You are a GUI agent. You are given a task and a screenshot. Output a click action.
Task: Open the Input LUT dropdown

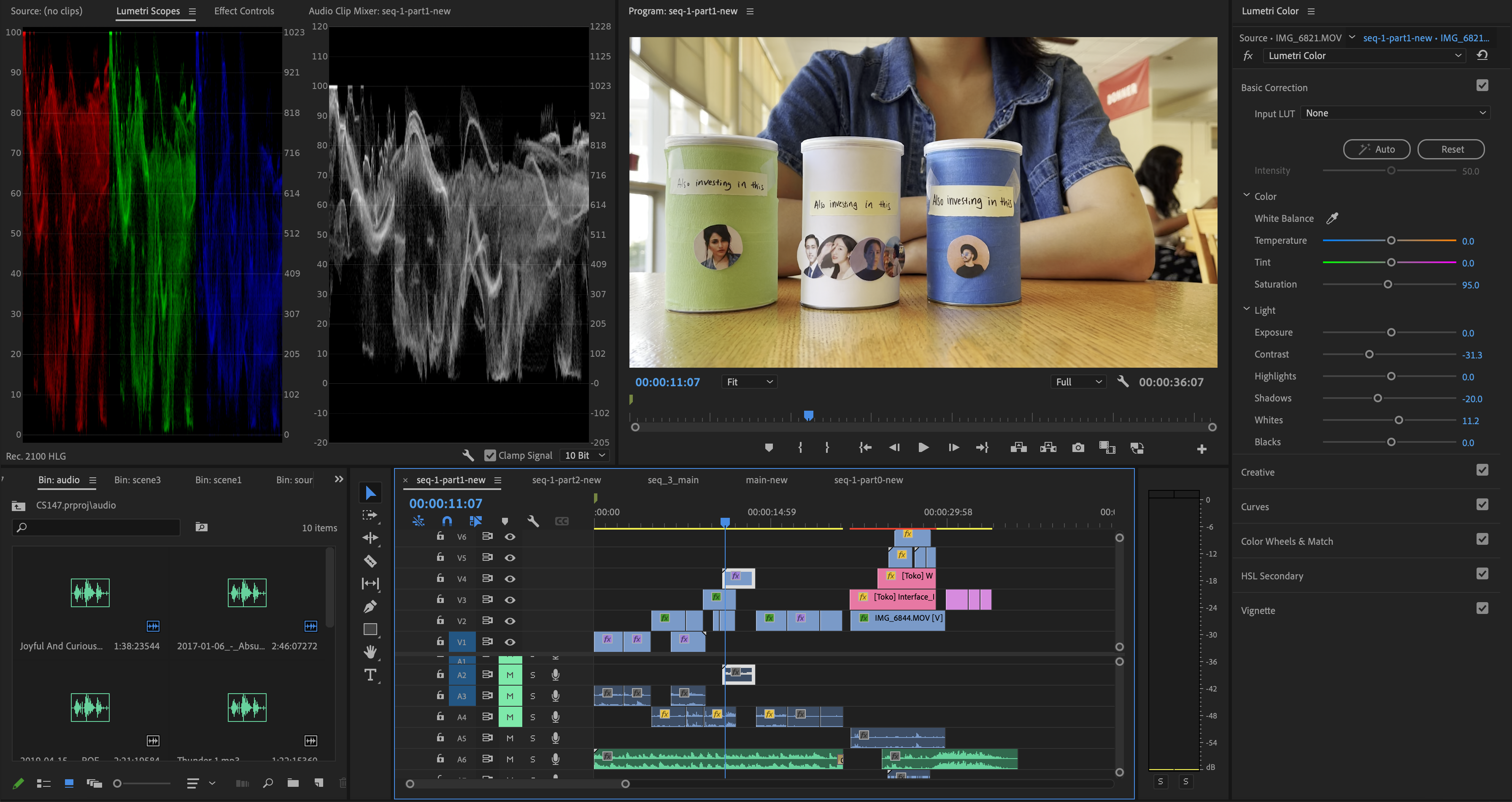[1395, 113]
